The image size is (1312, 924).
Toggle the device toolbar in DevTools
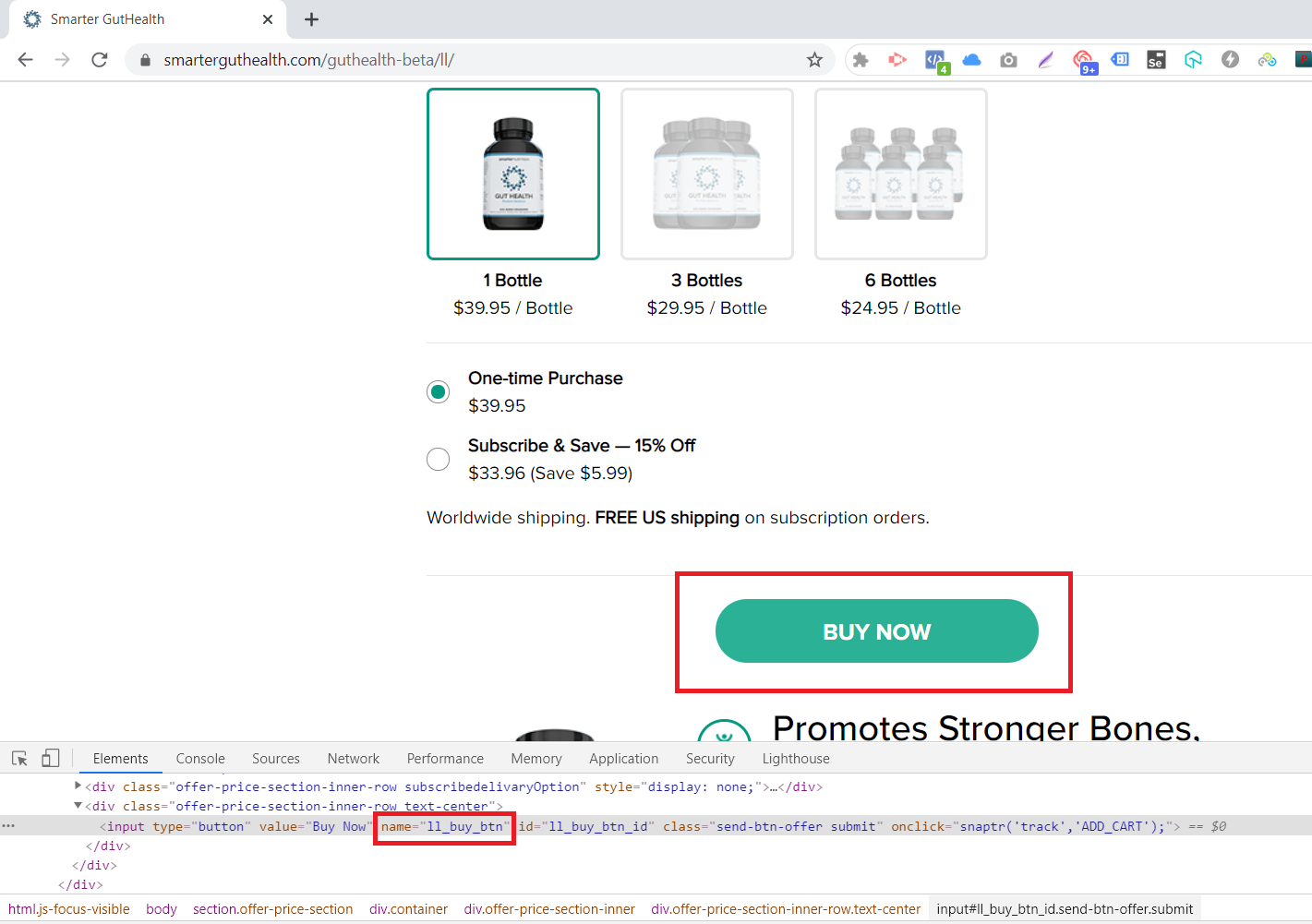point(51,759)
